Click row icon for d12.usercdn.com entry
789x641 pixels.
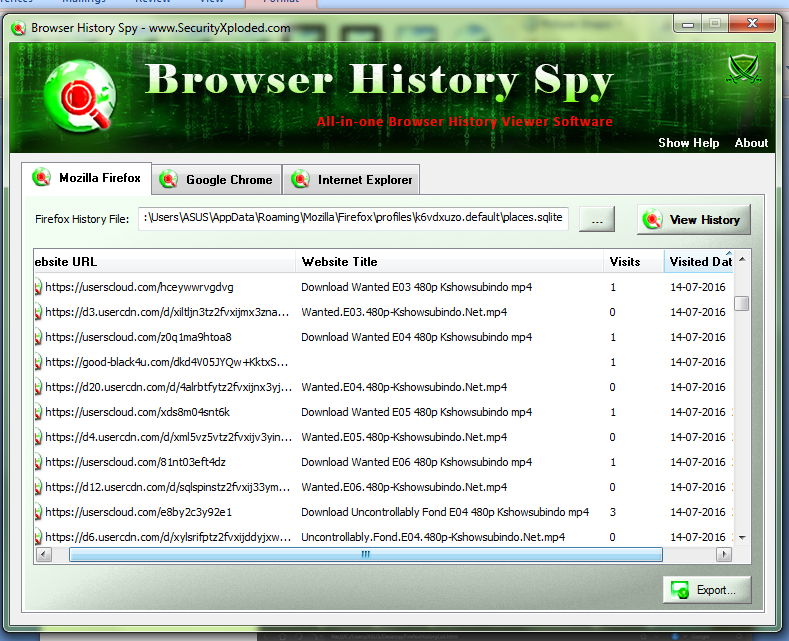38,487
